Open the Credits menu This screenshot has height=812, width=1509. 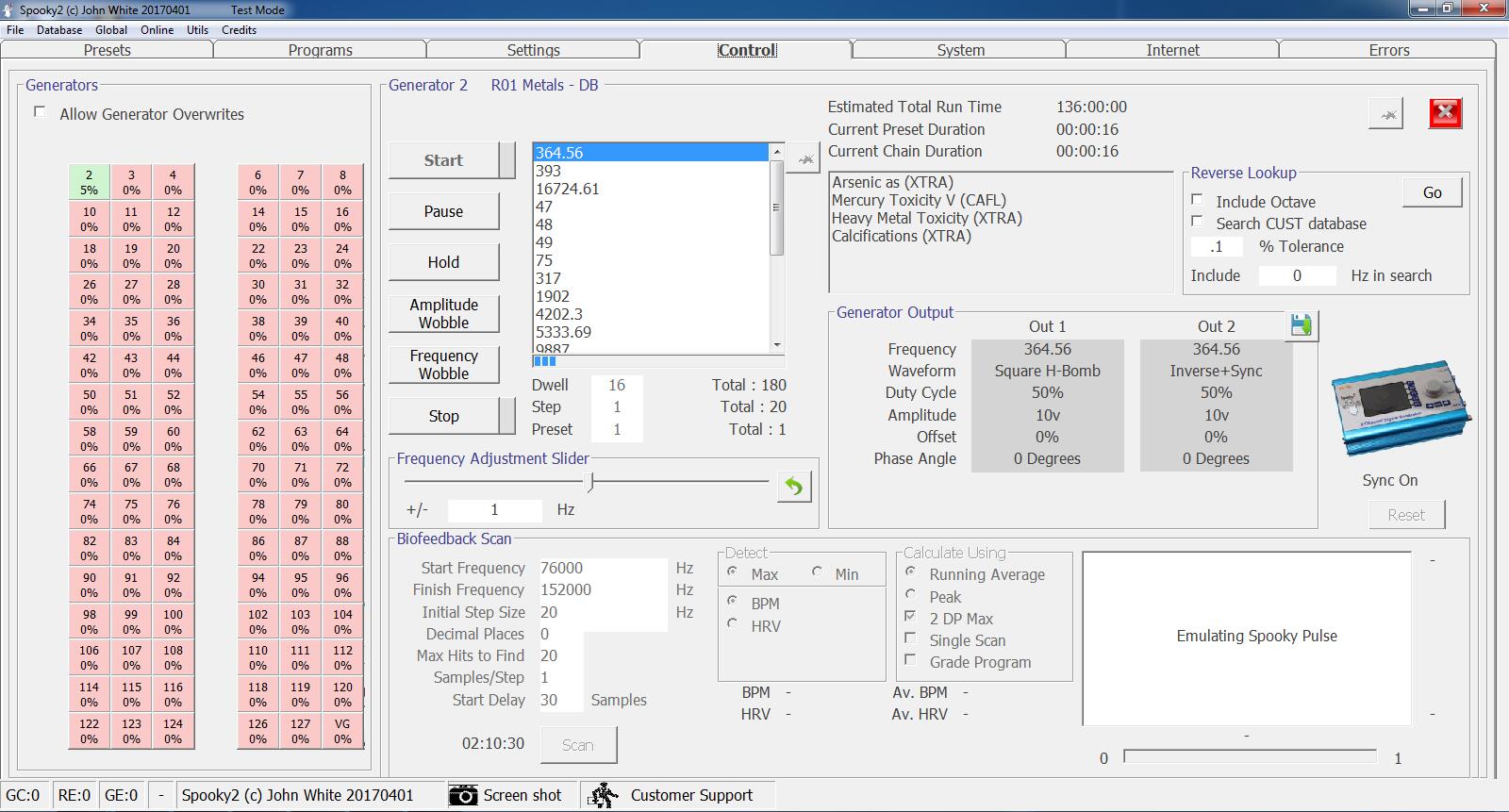239,29
